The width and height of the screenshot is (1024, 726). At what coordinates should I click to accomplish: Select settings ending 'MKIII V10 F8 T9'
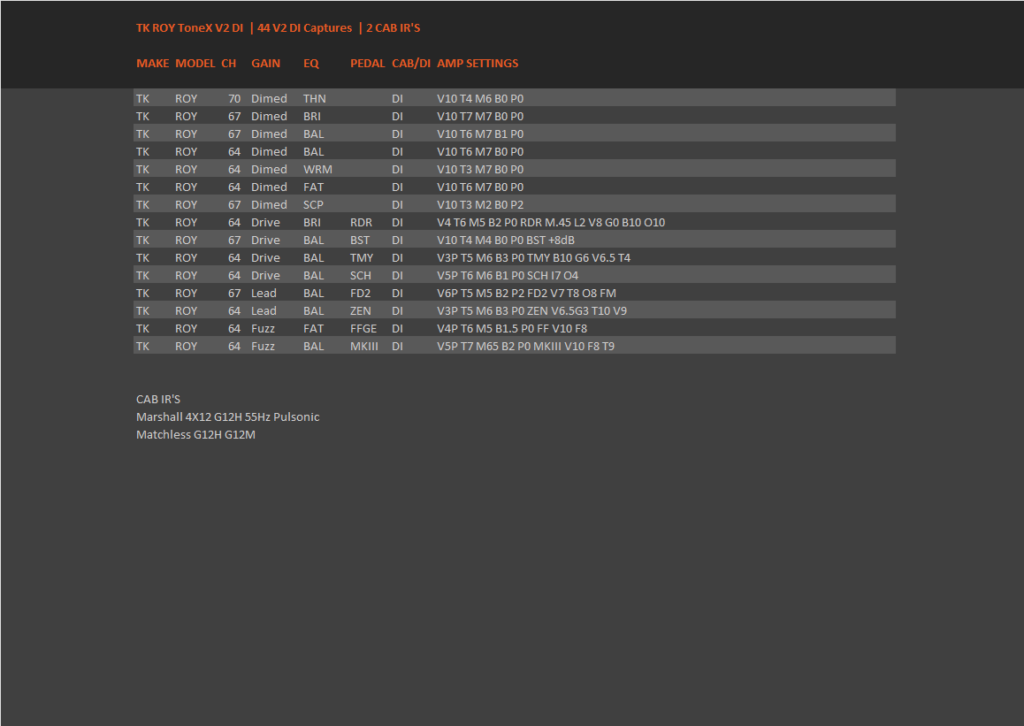526,345
